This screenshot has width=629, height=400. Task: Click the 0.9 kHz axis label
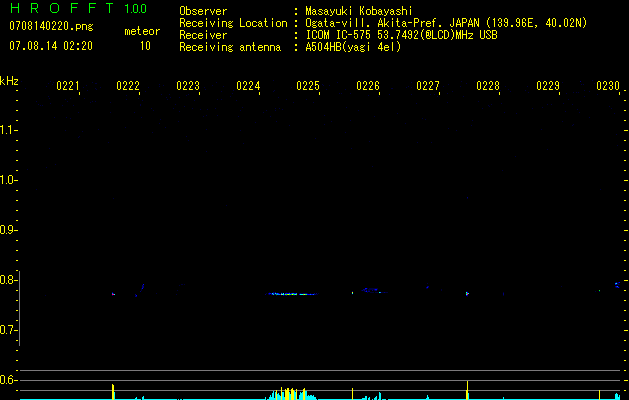click(7, 230)
